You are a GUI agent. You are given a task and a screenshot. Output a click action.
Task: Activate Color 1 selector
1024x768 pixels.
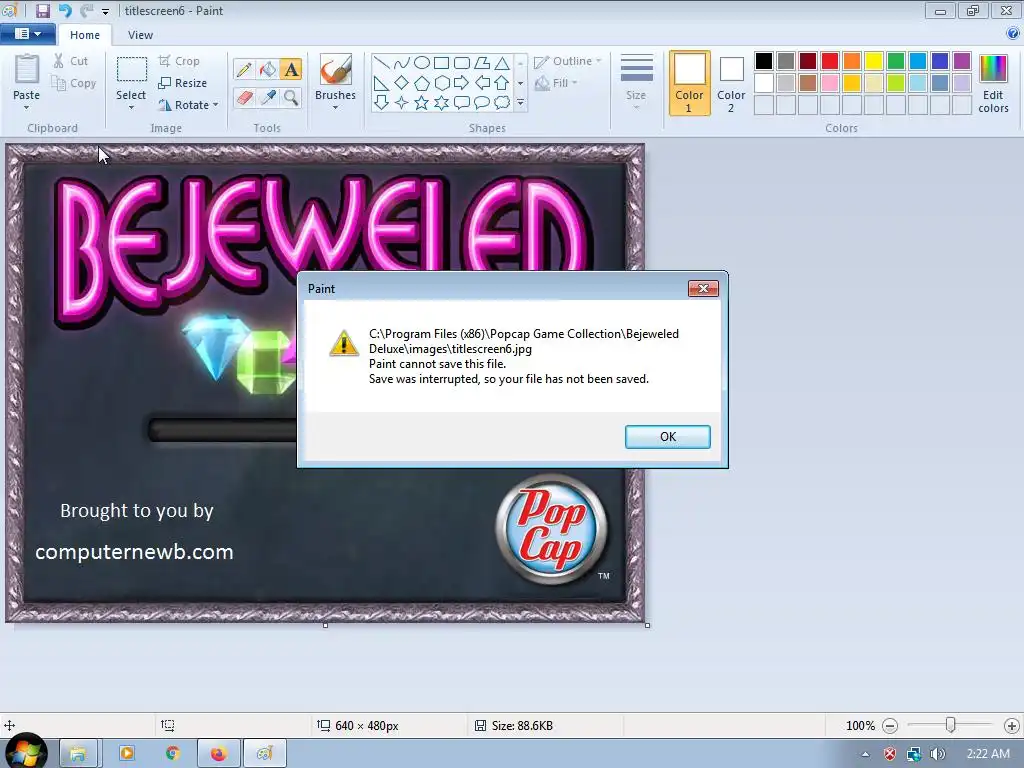pos(690,83)
